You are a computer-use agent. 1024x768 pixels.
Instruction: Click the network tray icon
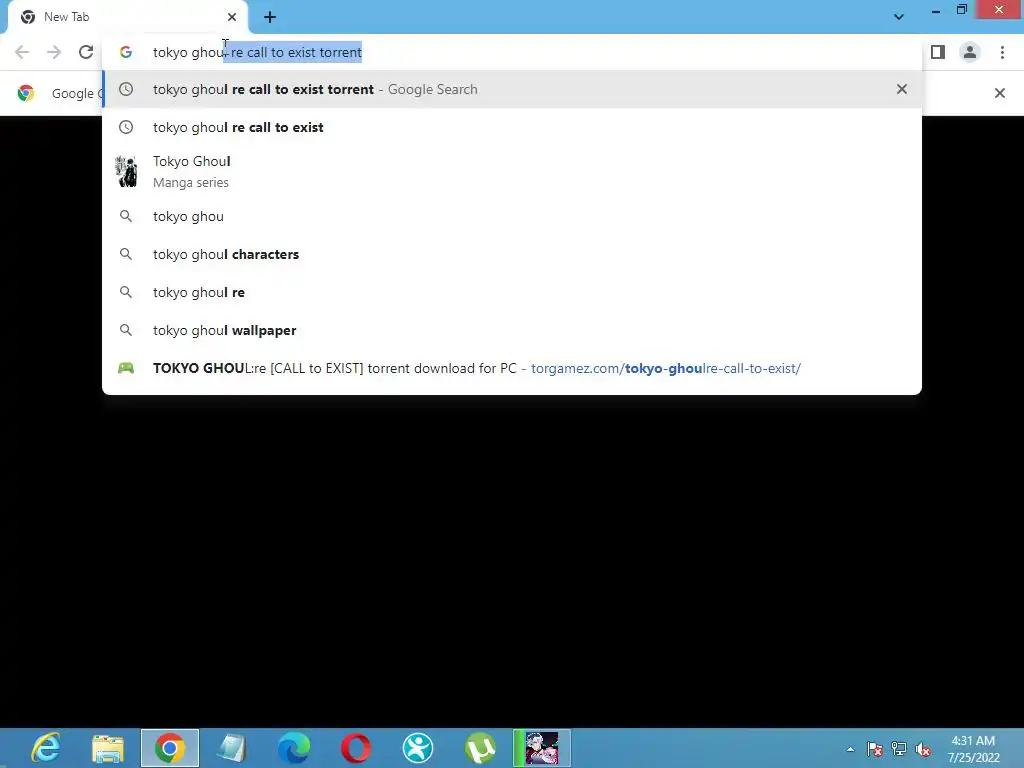click(899, 749)
